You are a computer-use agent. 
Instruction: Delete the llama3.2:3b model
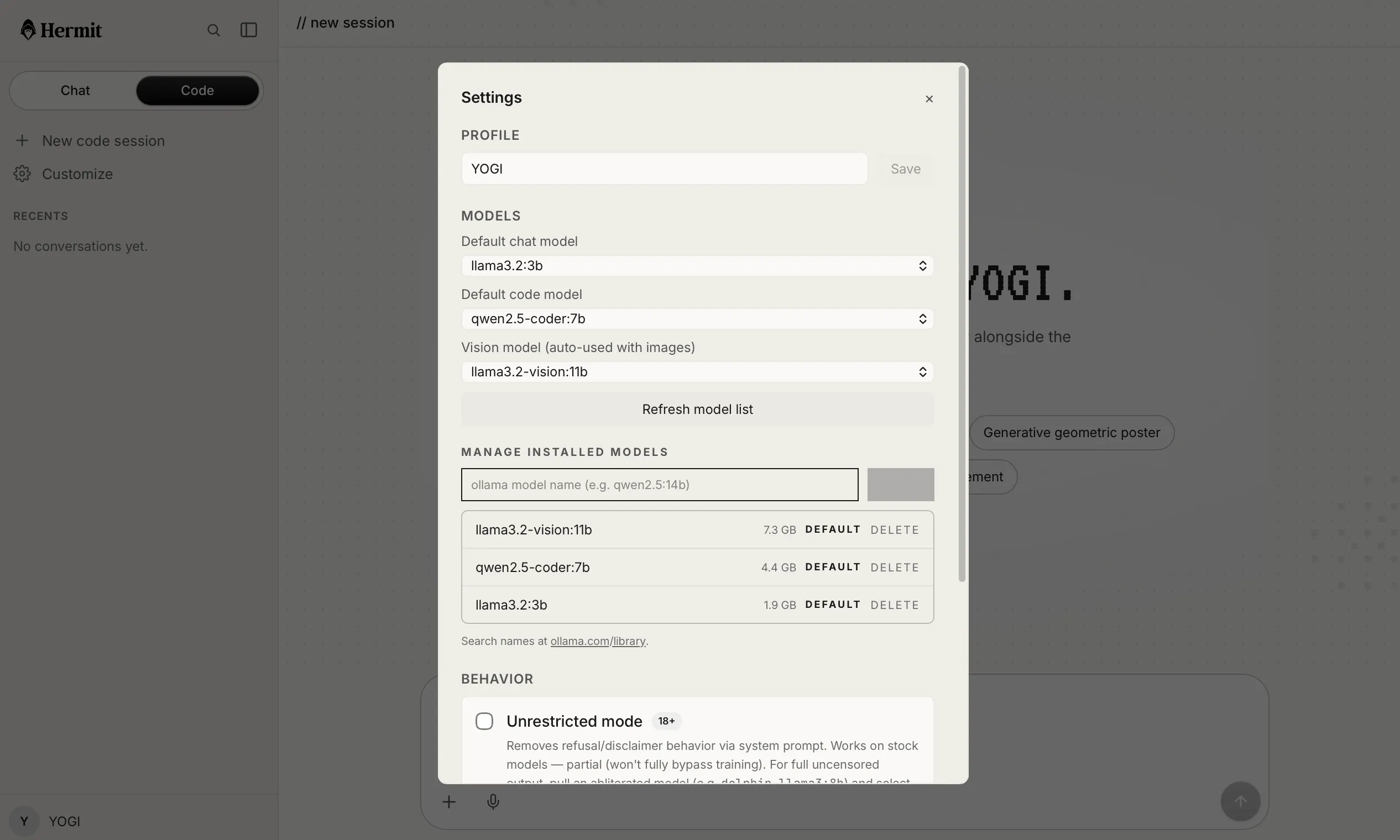point(895,605)
